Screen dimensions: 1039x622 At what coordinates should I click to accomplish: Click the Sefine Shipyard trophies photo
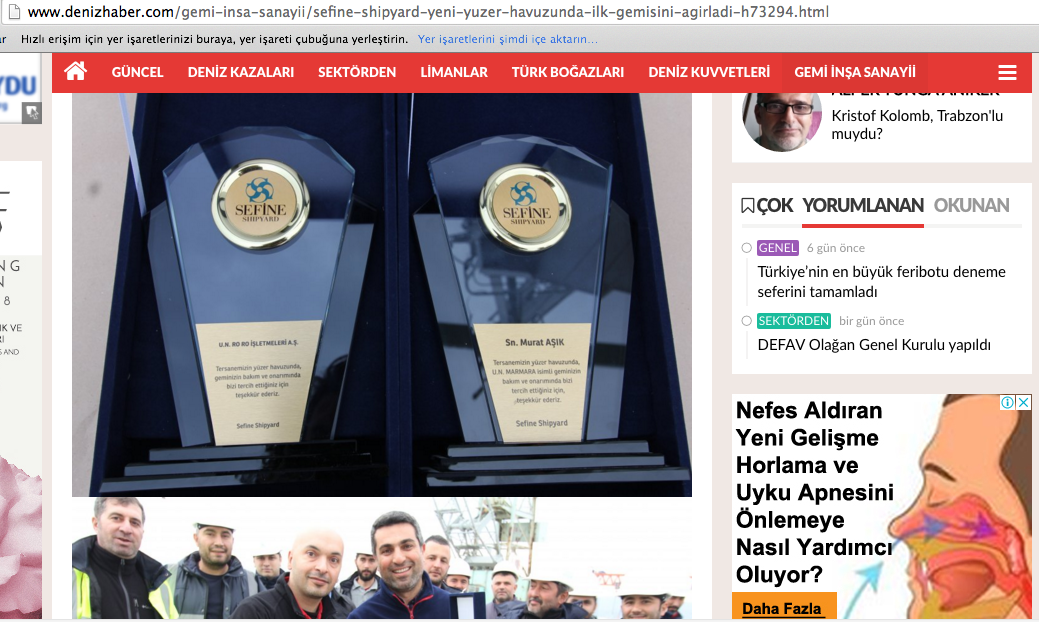[x=382, y=295]
